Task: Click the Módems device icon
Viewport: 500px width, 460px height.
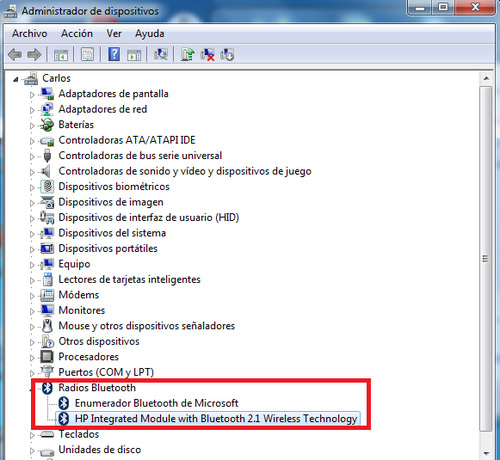Action: [47, 295]
